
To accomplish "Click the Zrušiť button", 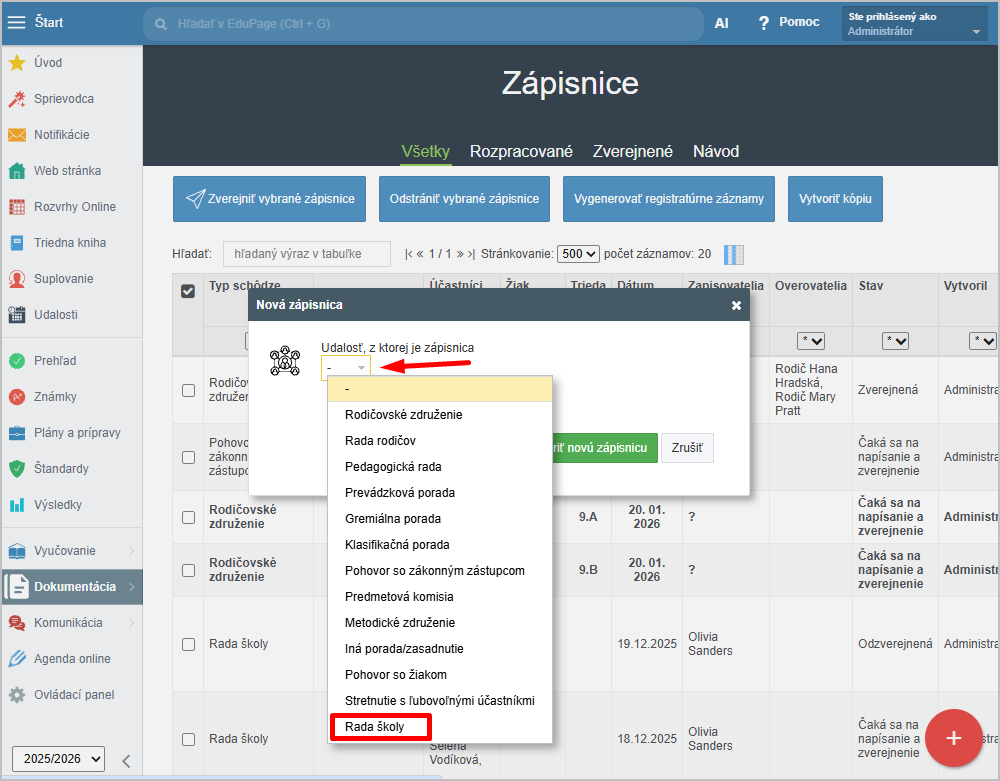I will coord(686,448).
